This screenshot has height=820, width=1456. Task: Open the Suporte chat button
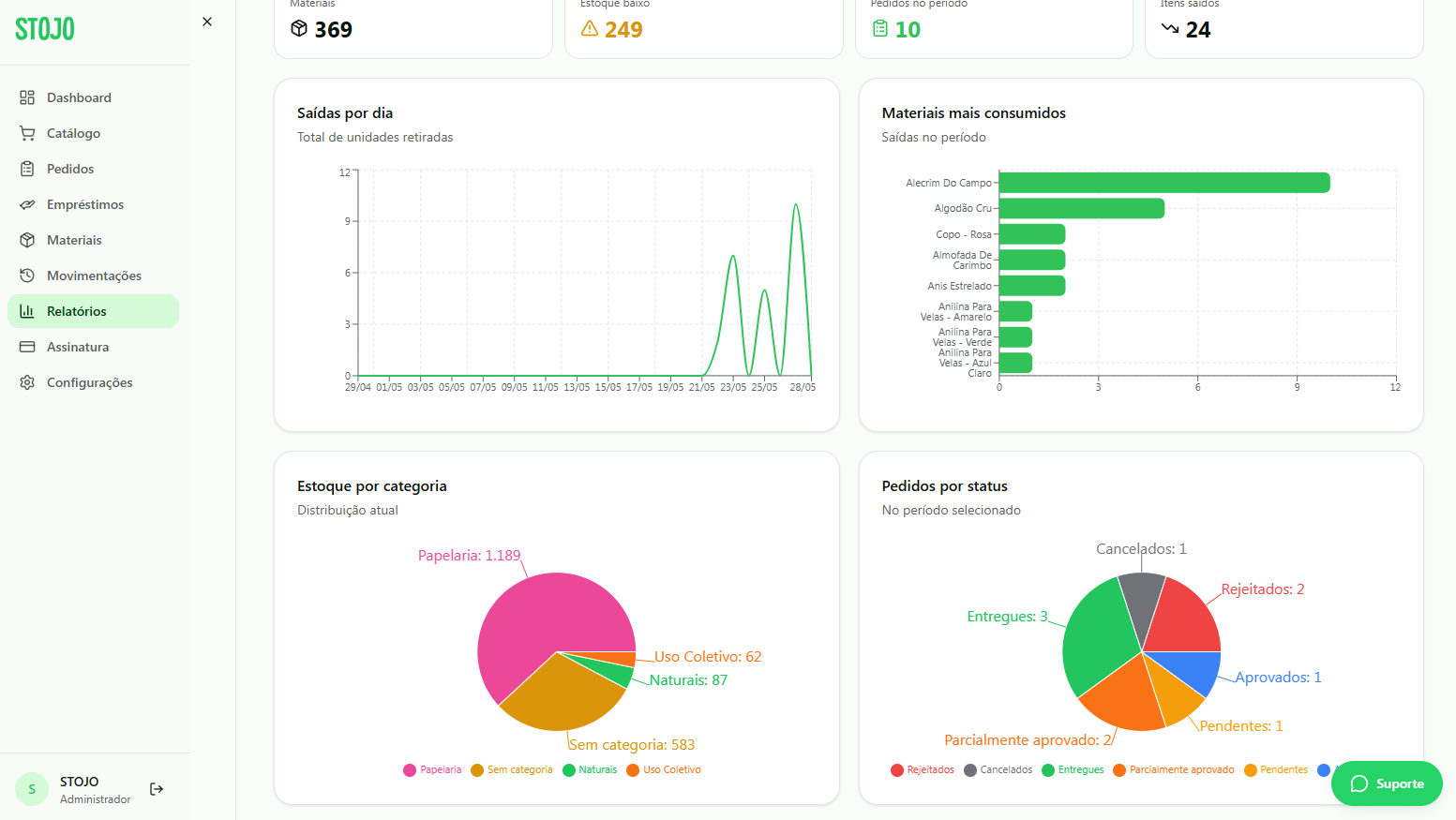click(1387, 783)
